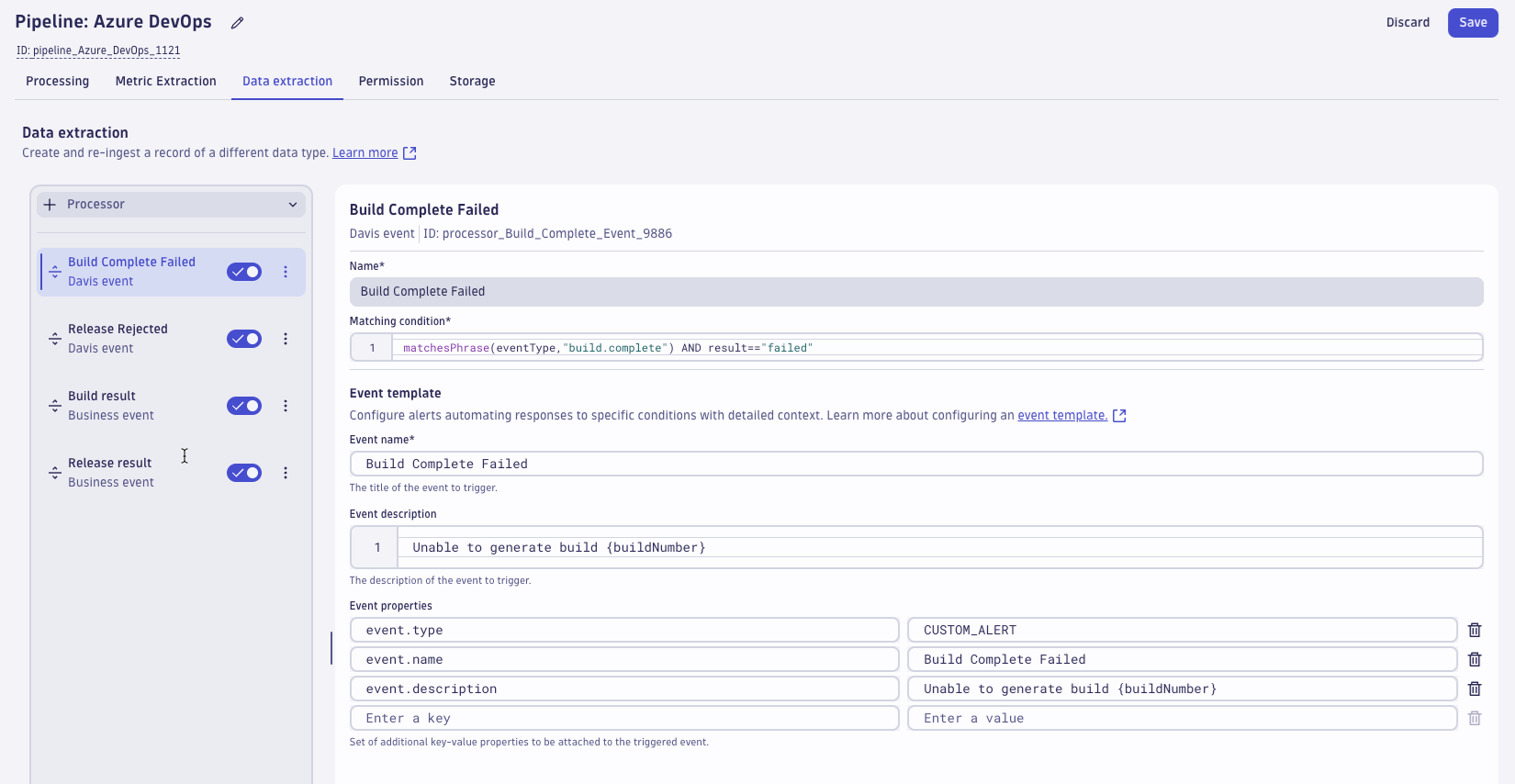
Task: Open more options for Release result
Action: pos(286,473)
